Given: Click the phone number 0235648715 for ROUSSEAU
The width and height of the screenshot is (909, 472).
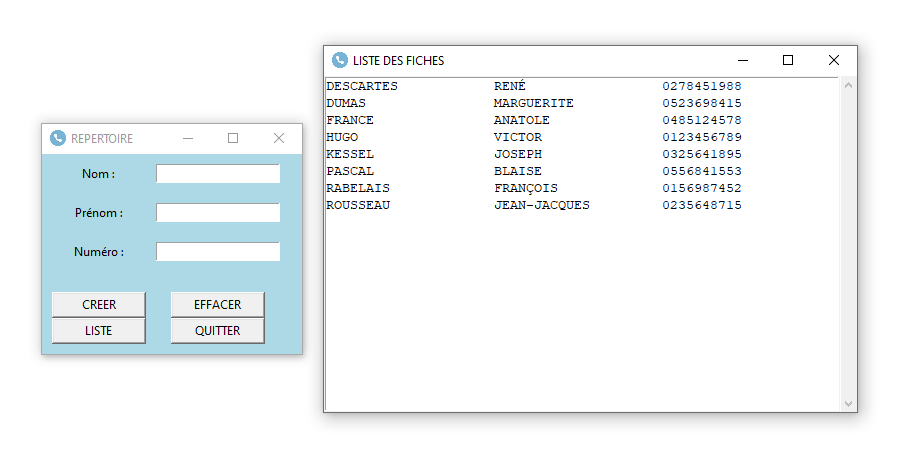Looking at the screenshot, I should pyautogui.click(x=702, y=206).
